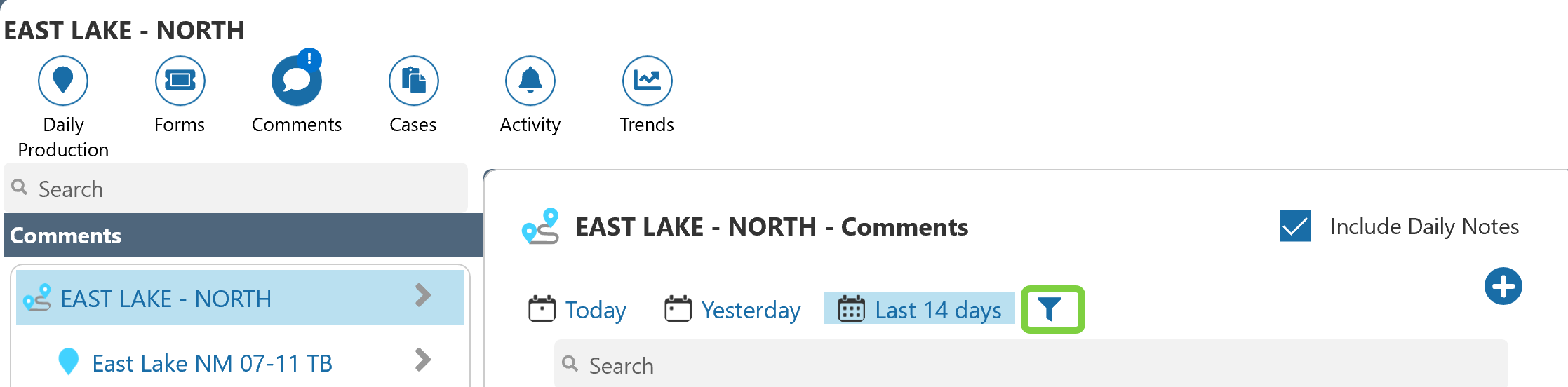Click the filter funnel icon
Screen dimensions: 1568x387
[1050, 309]
